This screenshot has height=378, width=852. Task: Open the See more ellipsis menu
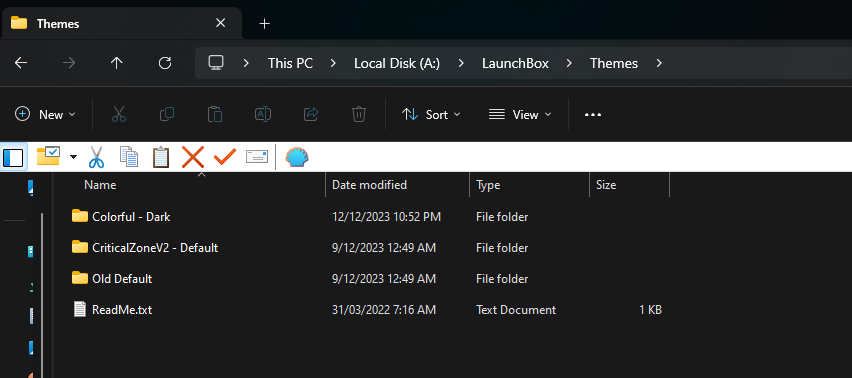pos(593,115)
